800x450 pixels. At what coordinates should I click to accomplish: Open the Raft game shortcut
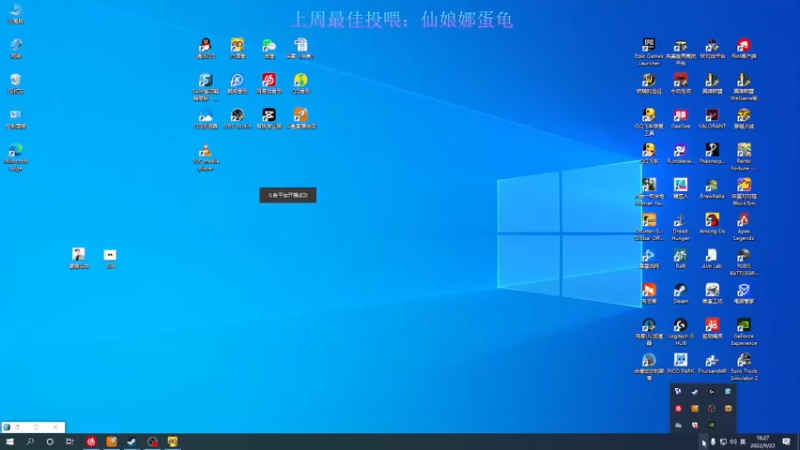tap(680, 258)
